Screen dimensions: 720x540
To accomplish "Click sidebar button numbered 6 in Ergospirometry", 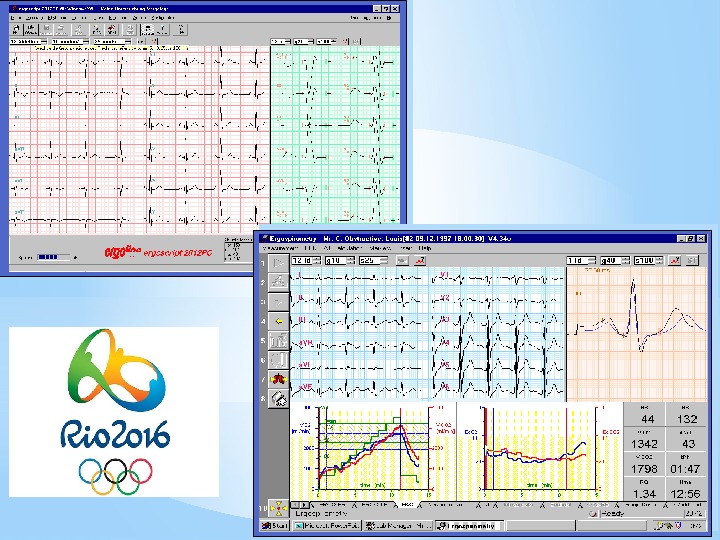I will pyautogui.click(x=279, y=360).
